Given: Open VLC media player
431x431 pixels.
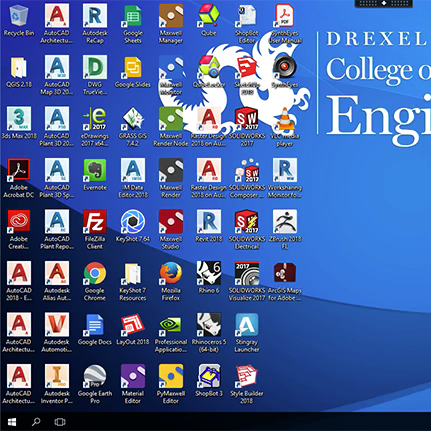Looking at the screenshot, I should (285, 119).
